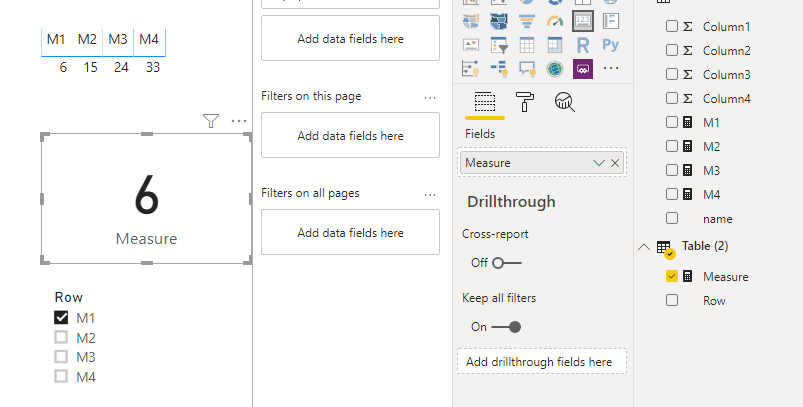Check the name field checkbox
Viewport: 803px width, 407px height.
[x=672, y=218]
